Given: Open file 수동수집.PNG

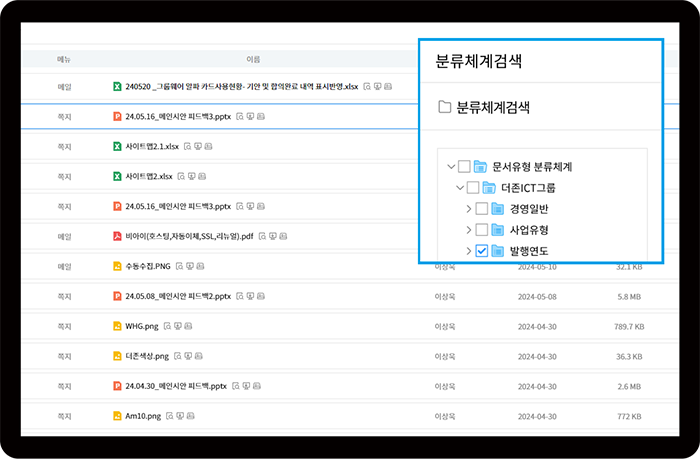Looking at the screenshot, I should tap(148, 266).
